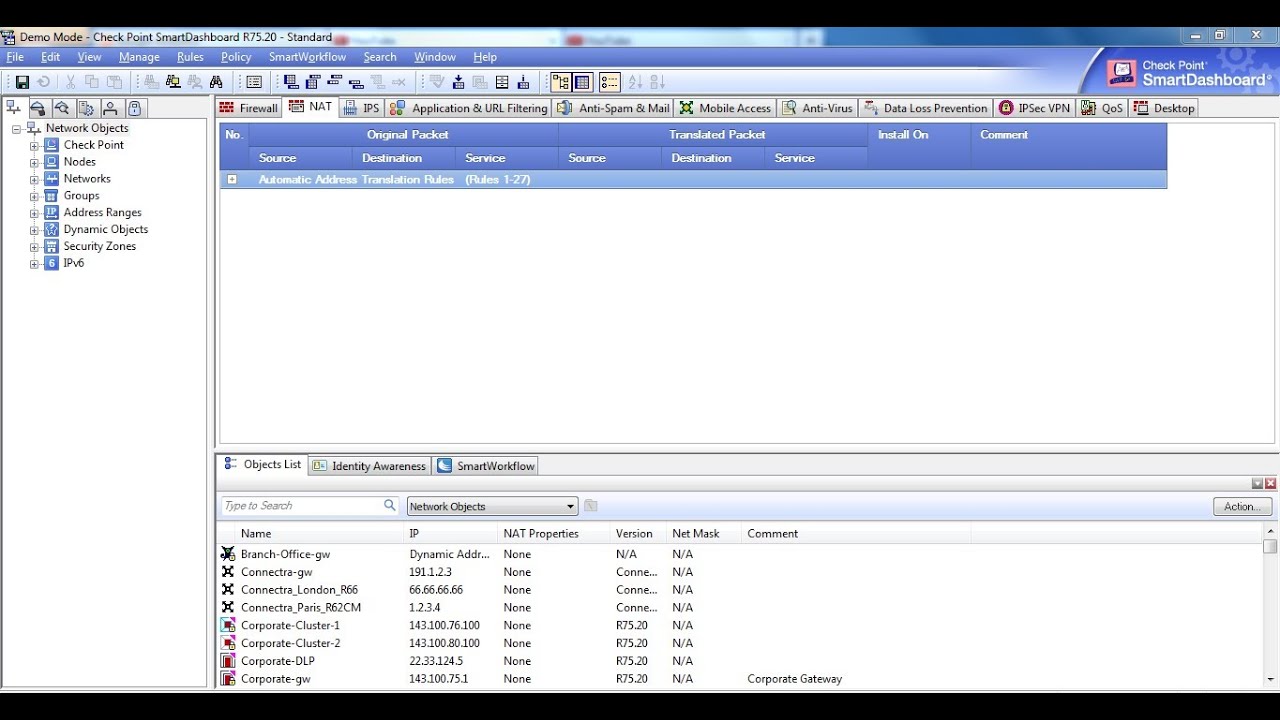
Task: Click the Save floppy disk icon
Action: [22, 82]
